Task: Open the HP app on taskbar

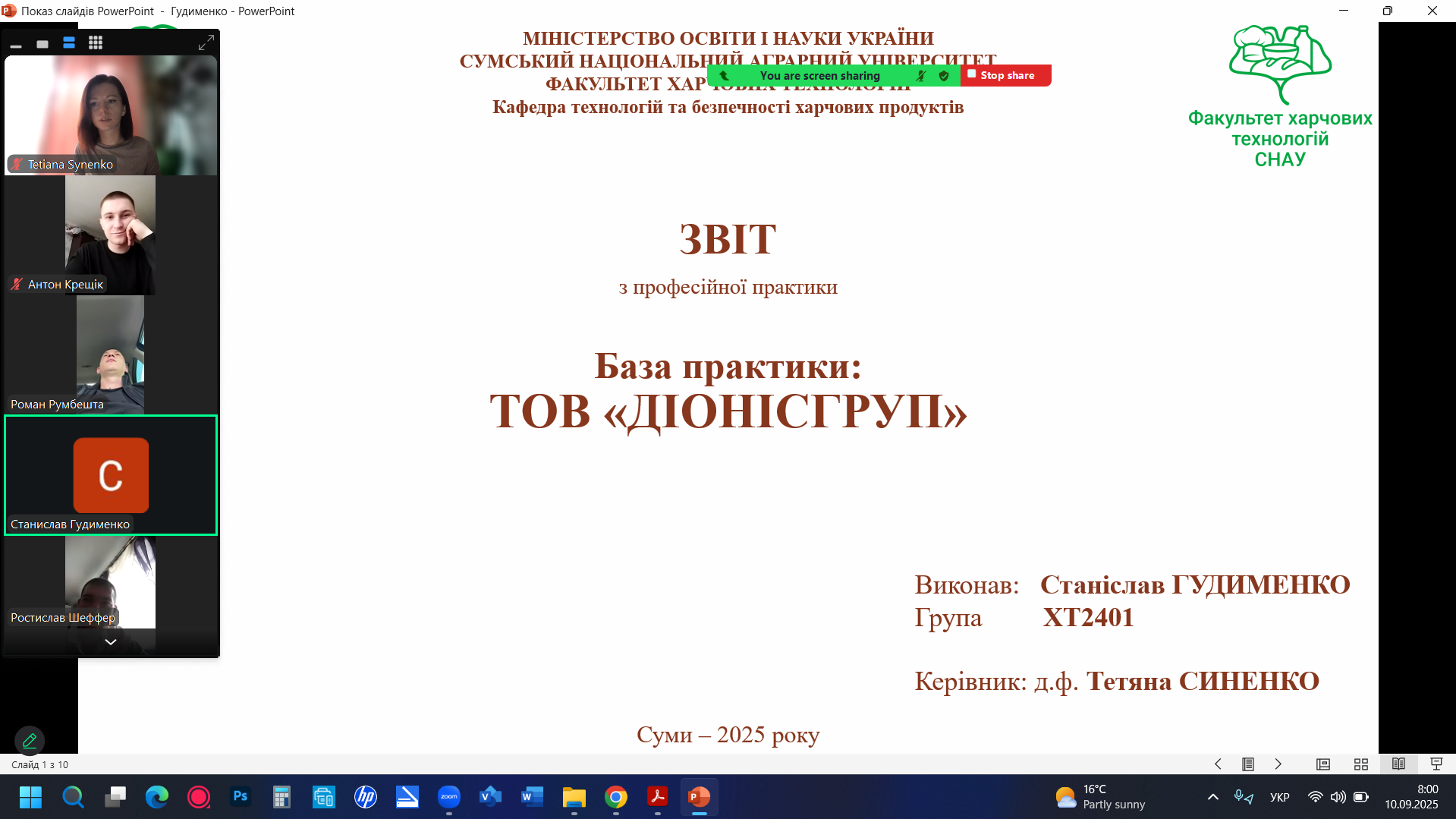Action: [x=366, y=797]
